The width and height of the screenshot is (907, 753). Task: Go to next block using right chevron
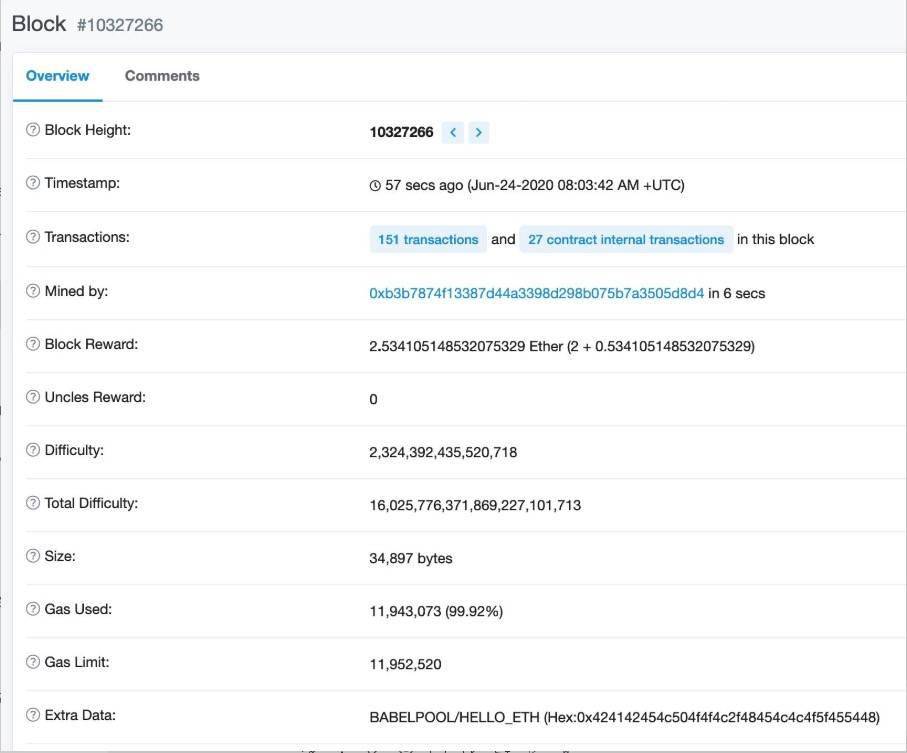pos(479,132)
